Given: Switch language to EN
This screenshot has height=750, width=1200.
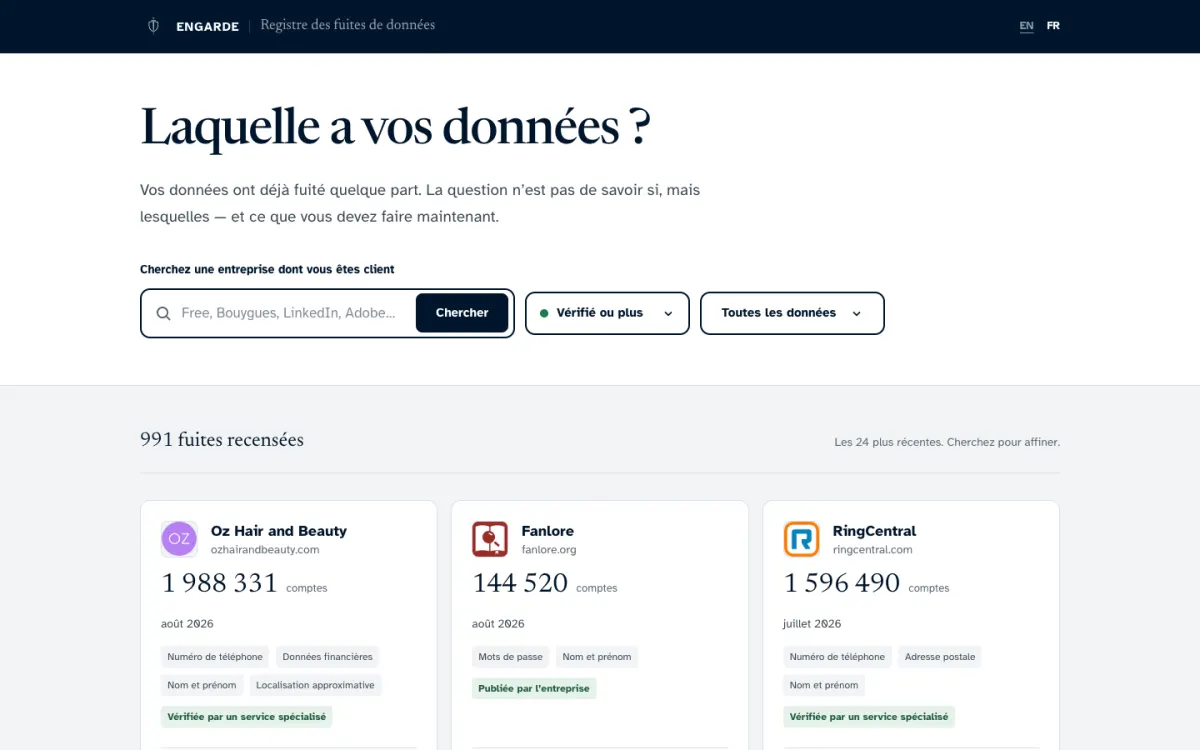Looking at the screenshot, I should [1026, 26].
